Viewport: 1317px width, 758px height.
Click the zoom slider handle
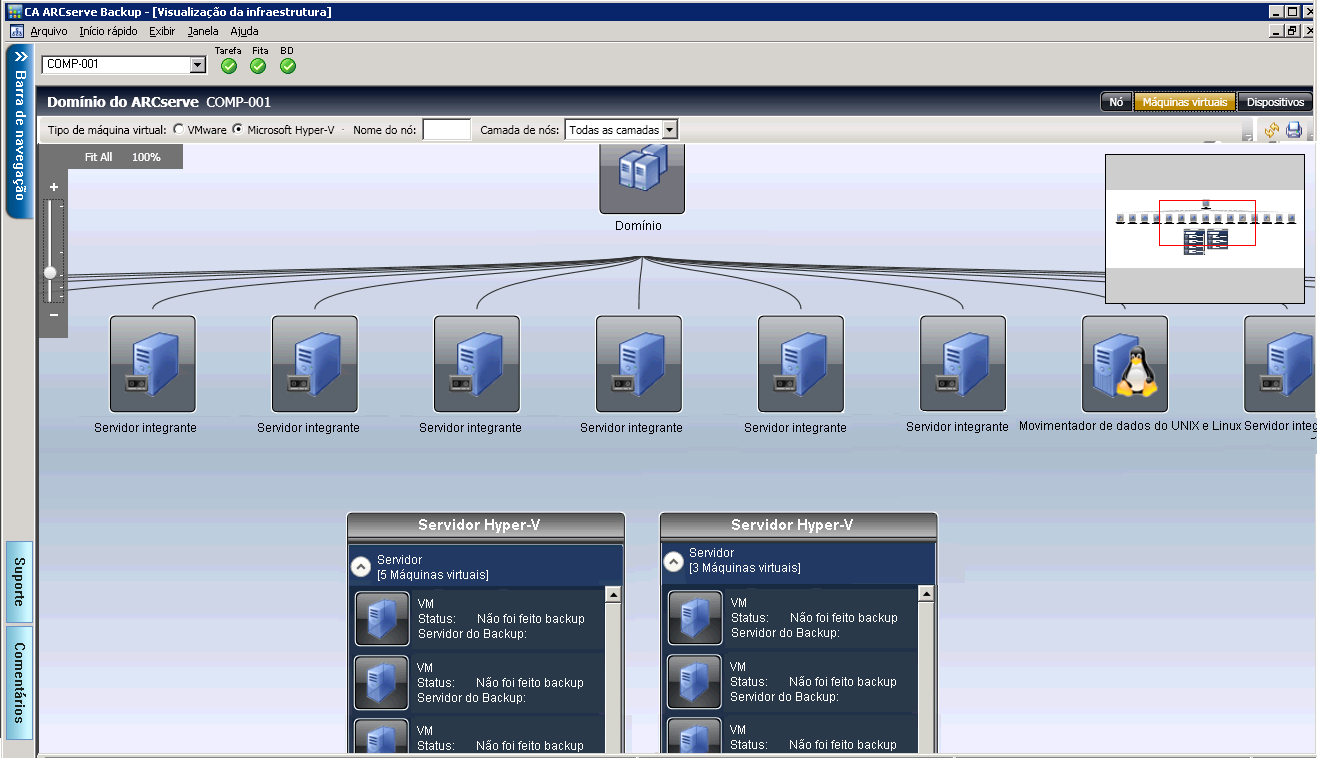(50, 272)
